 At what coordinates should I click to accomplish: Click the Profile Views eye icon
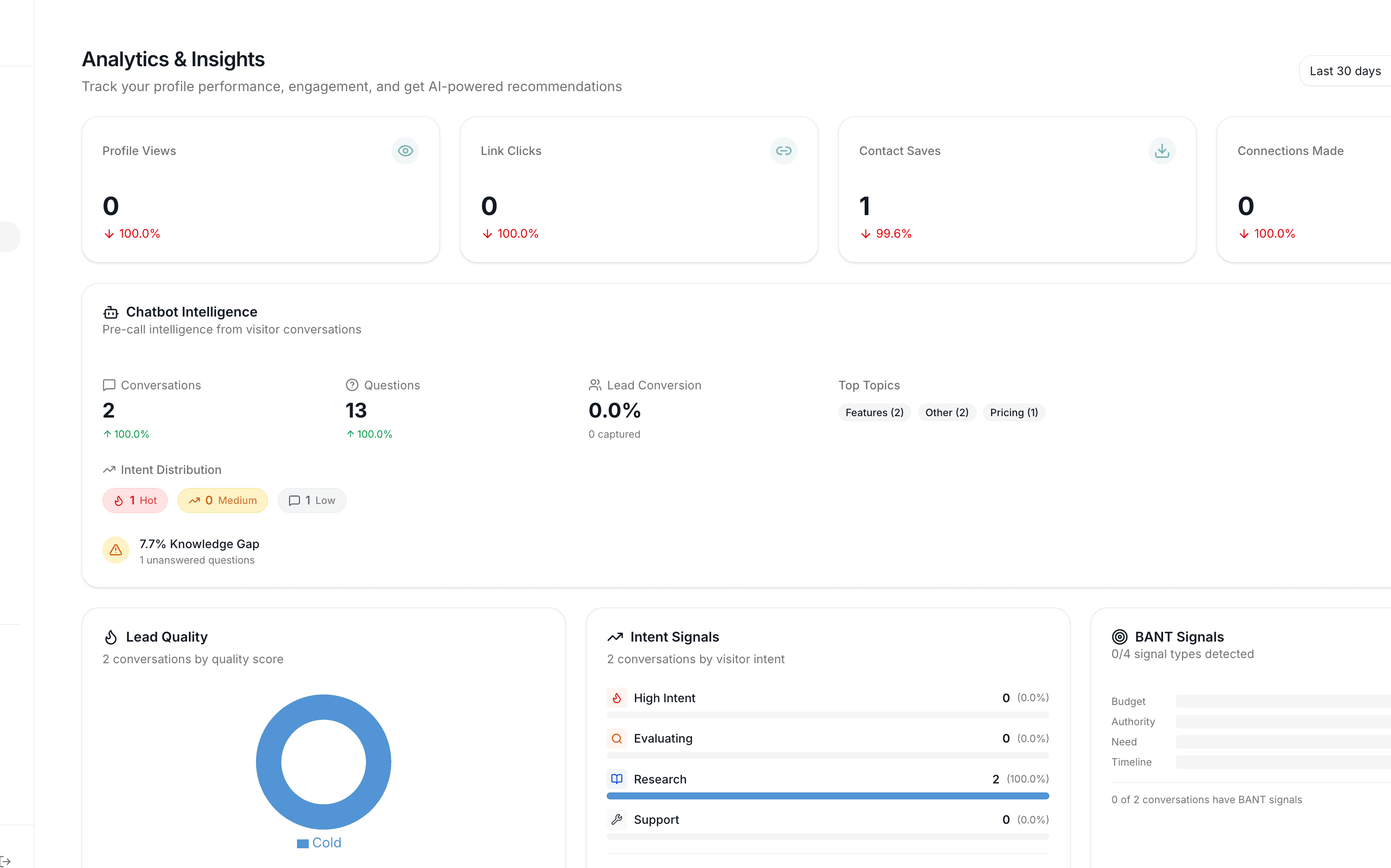pos(405,150)
